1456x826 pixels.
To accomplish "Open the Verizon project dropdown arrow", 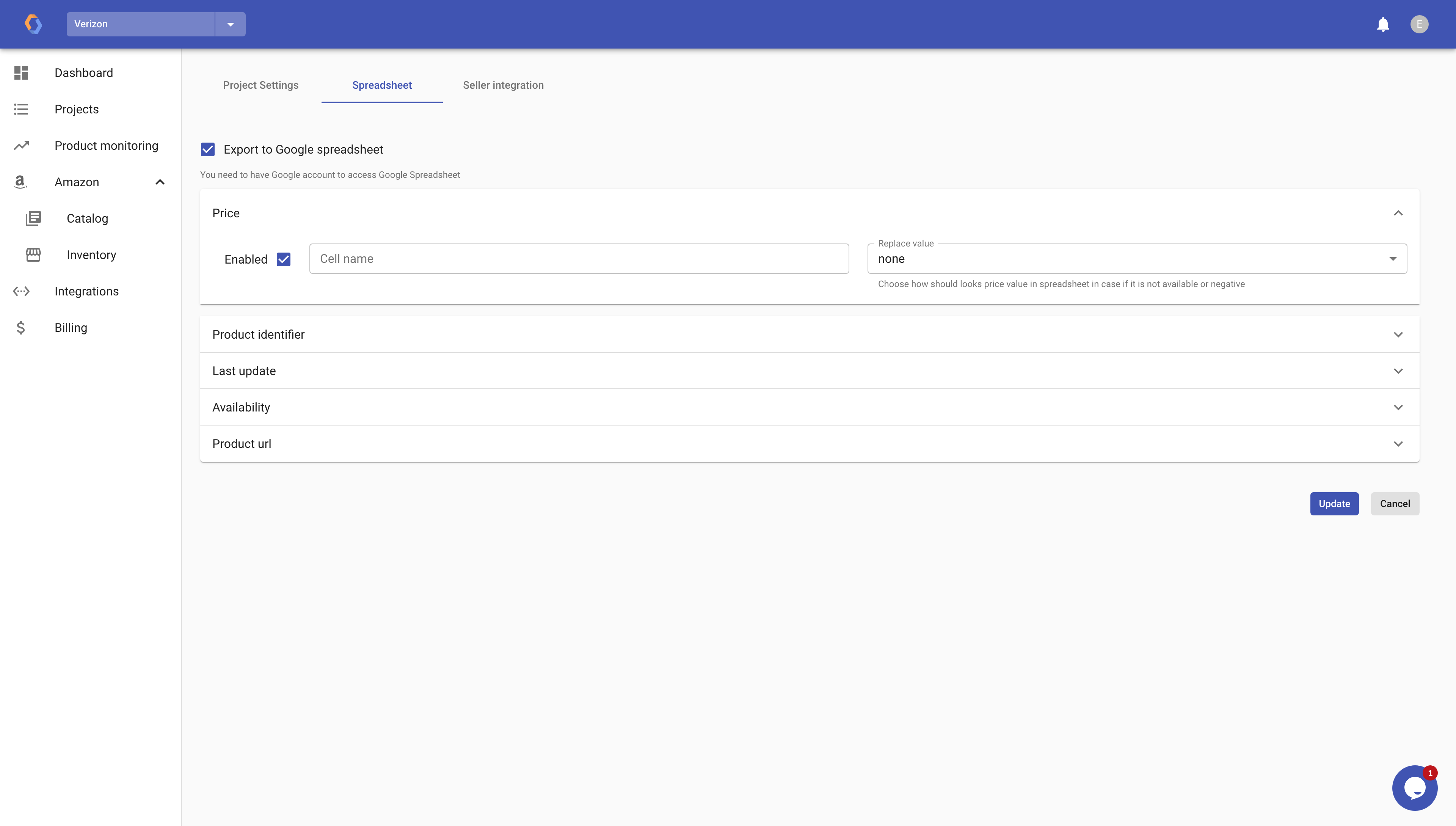I will [230, 24].
